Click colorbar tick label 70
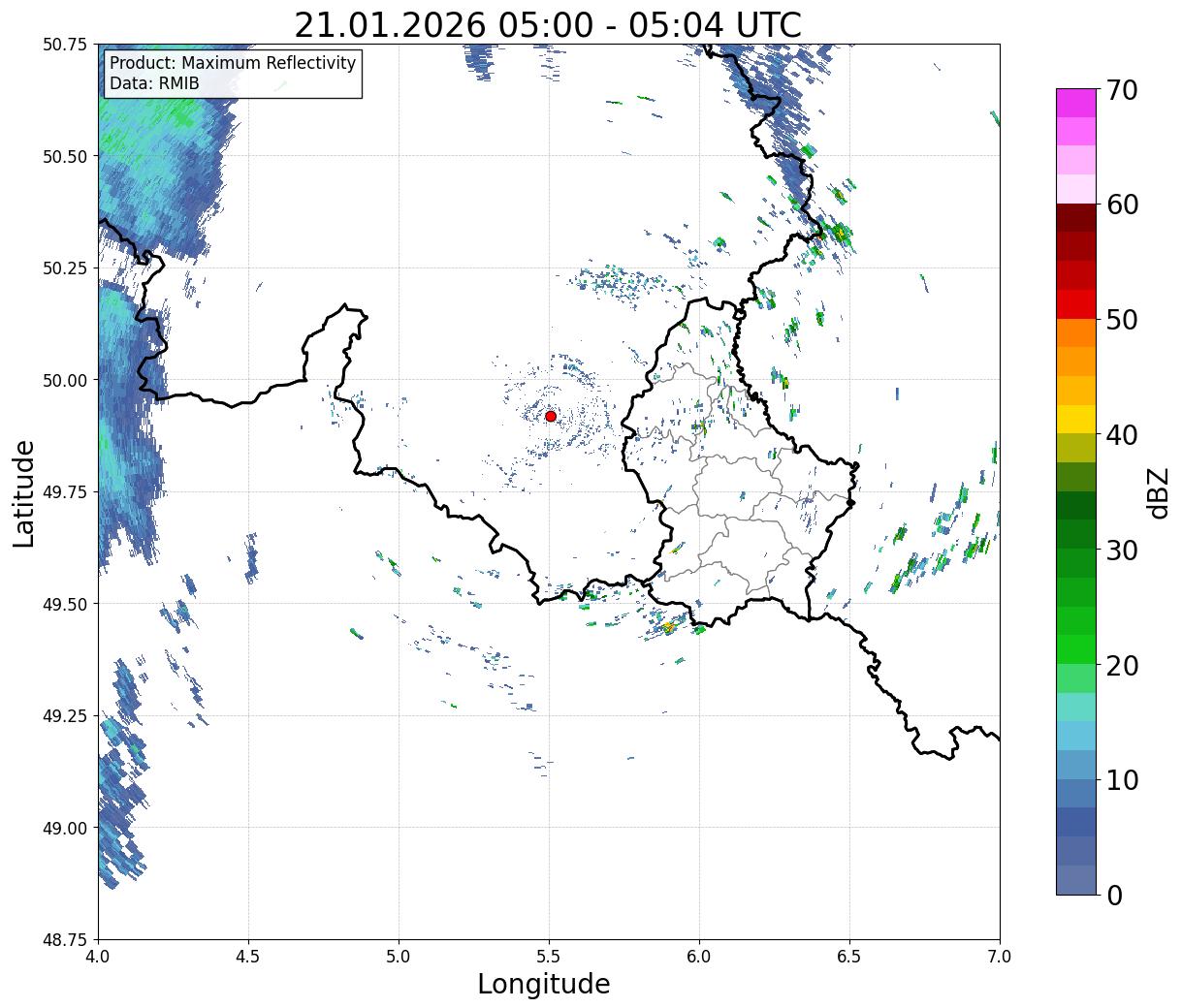 click(x=1121, y=90)
